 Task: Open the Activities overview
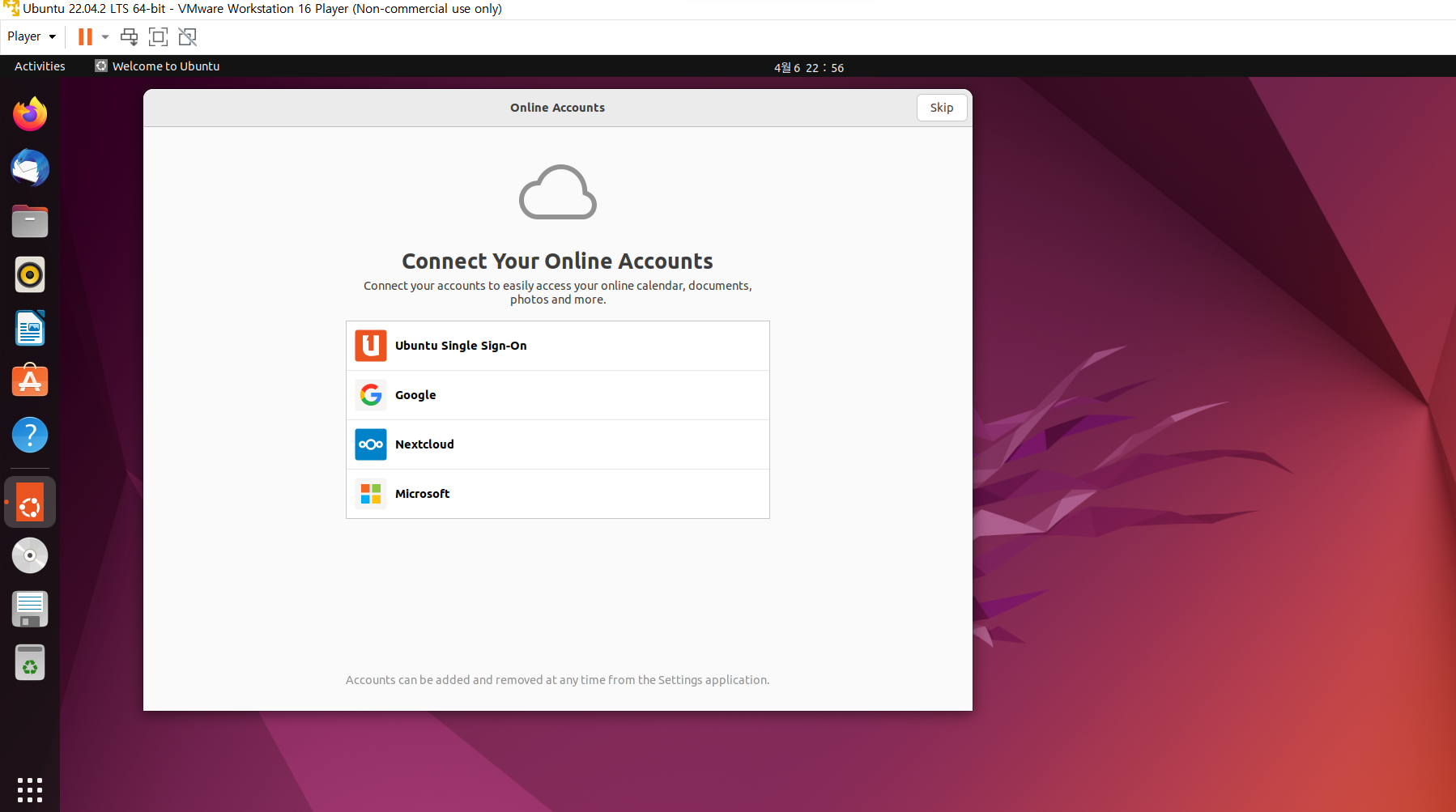point(40,66)
